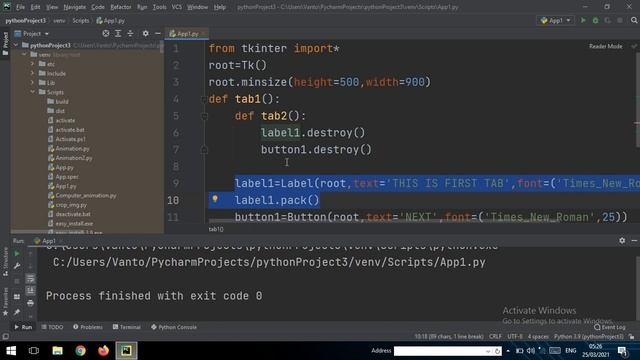Rerun App1 from the Run panel play icon
The image size is (640, 360).
pyautogui.click(x=17, y=254)
